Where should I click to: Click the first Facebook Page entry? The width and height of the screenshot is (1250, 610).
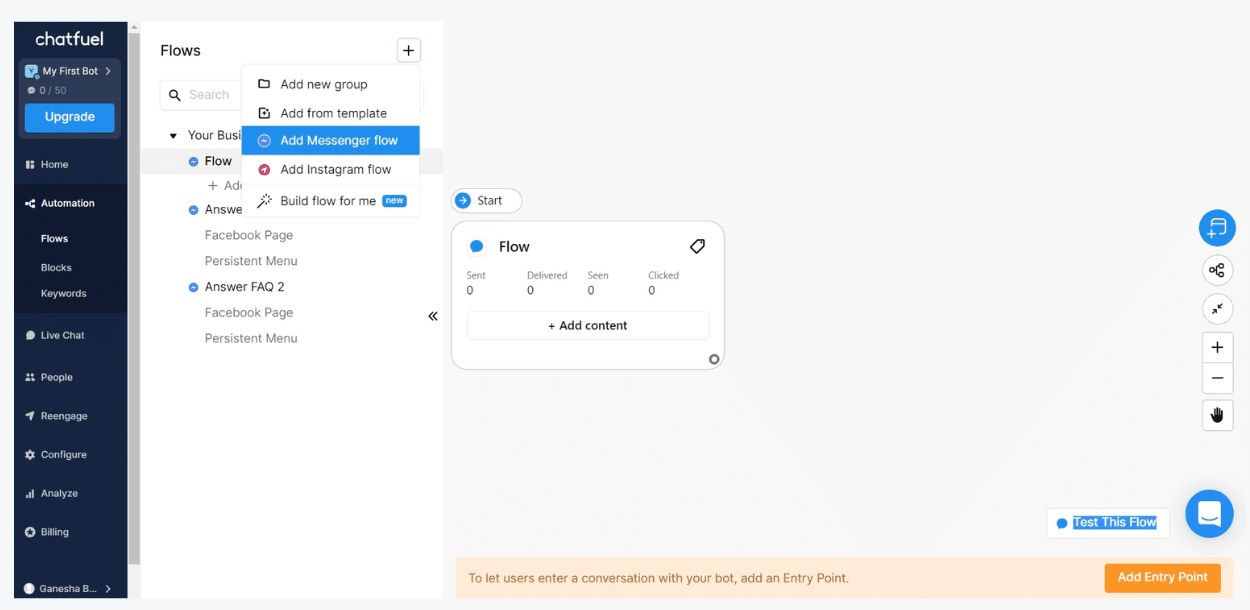pyautogui.click(x=248, y=236)
